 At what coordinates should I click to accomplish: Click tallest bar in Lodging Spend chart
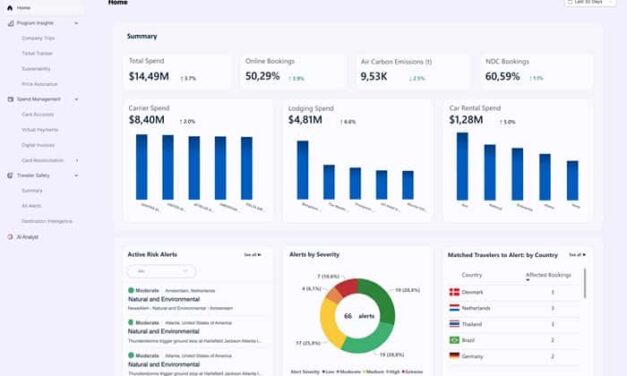pyautogui.click(x=303, y=170)
